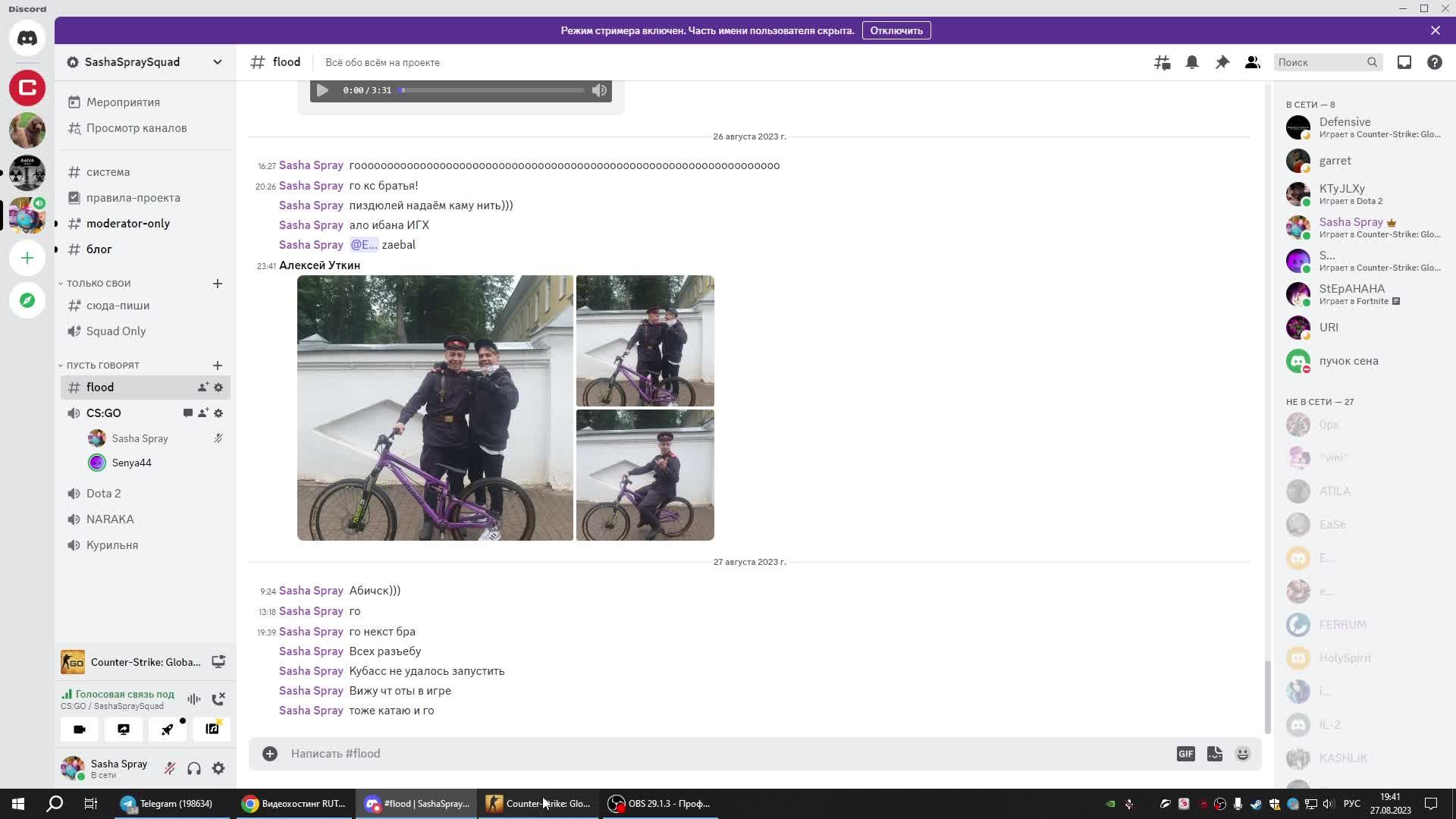Image resolution: width=1456 pixels, height=819 pixels.
Task: Collapse the ТОЛЬКО СВОИ category
Action: pyautogui.click(x=98, y=284)
